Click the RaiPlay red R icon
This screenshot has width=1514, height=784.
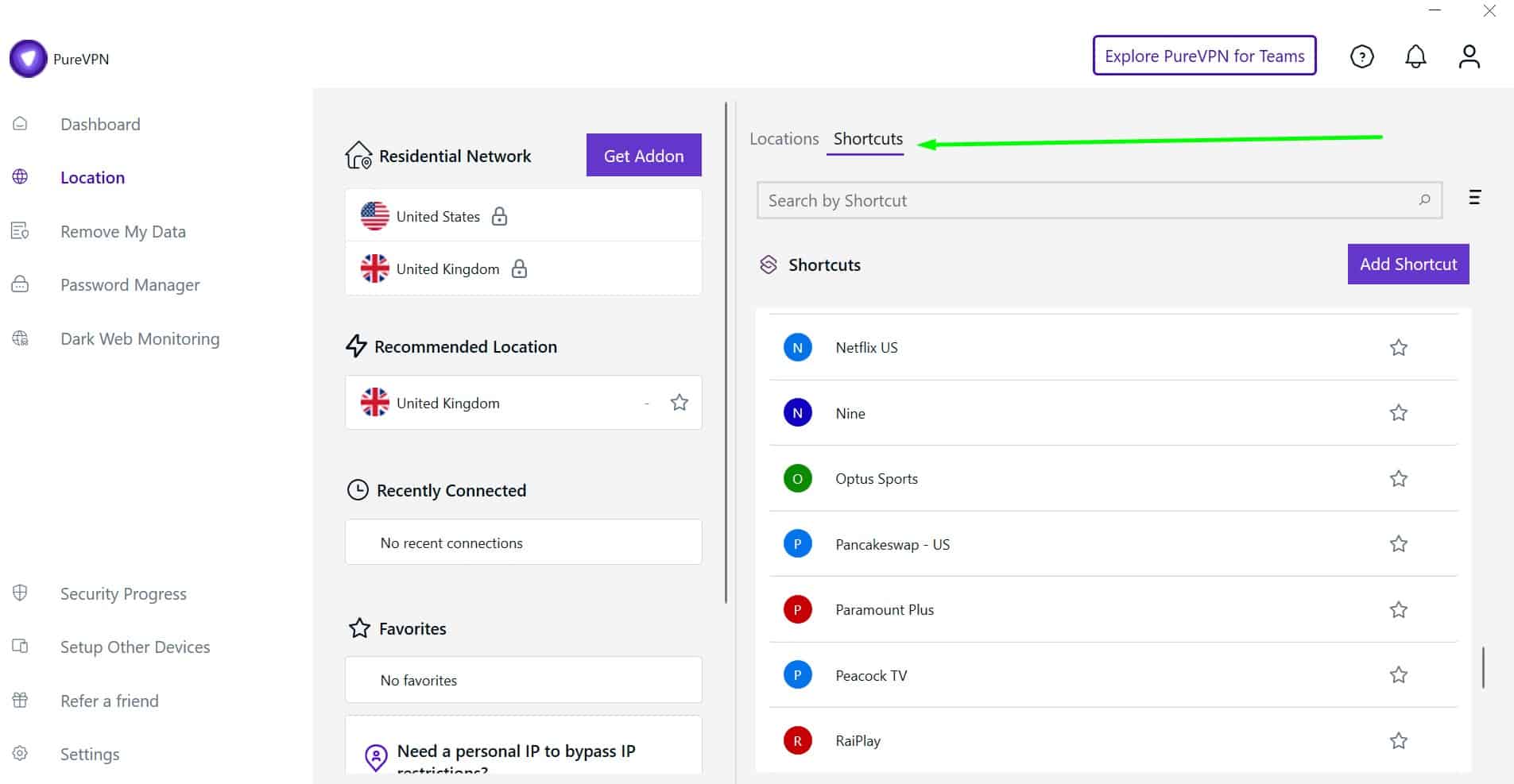pyautogui.click(x=797, y=740)
